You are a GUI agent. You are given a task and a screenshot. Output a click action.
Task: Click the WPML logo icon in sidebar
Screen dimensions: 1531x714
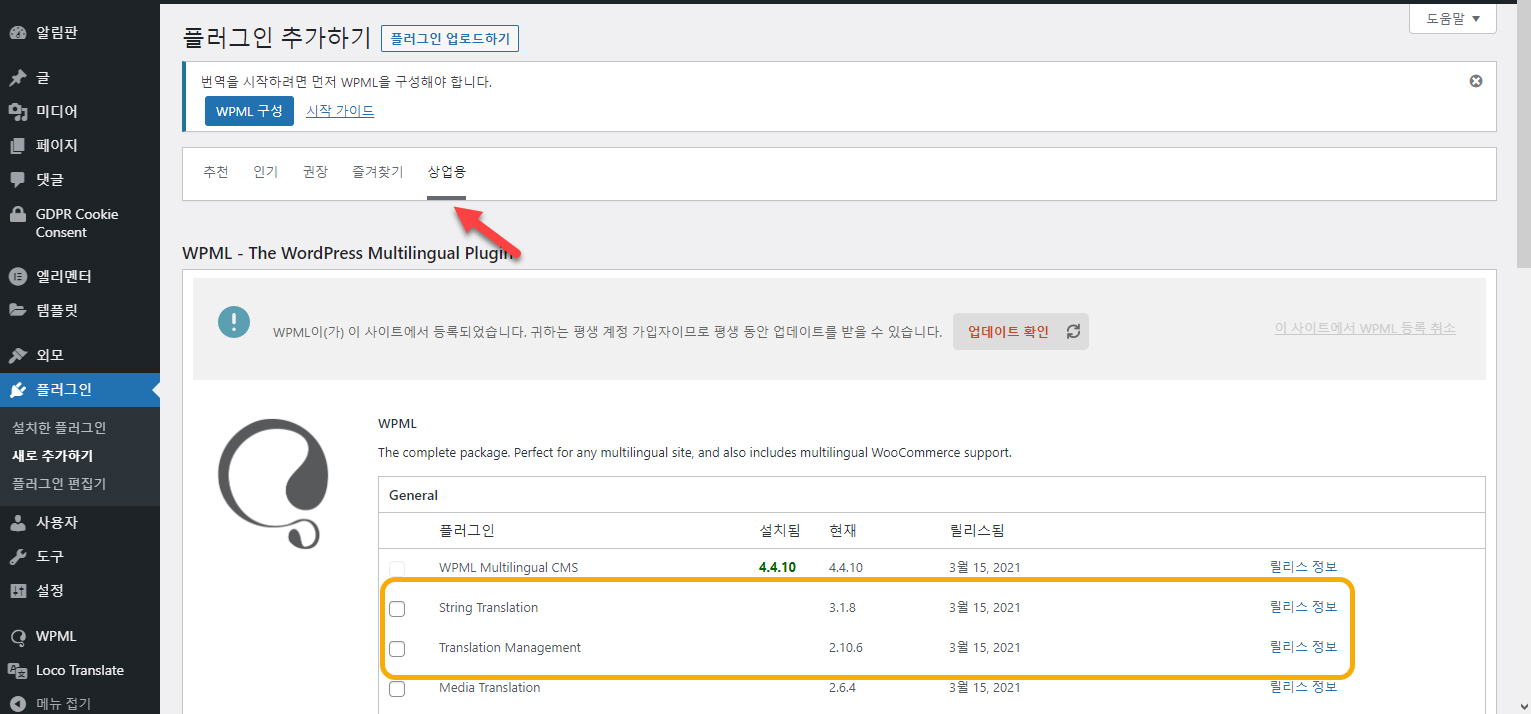(x=17, y=637)
